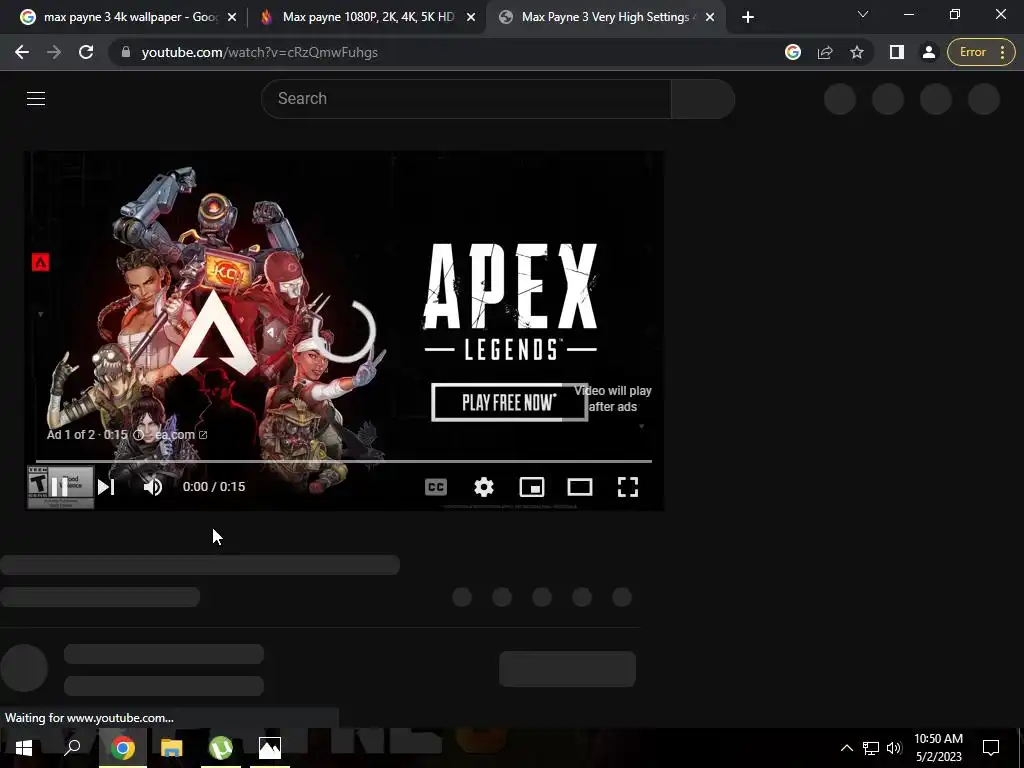1024x768 pixels.
Task: Close the max payne 3 4k wallpaper tab
Action: tap(232, 17)
